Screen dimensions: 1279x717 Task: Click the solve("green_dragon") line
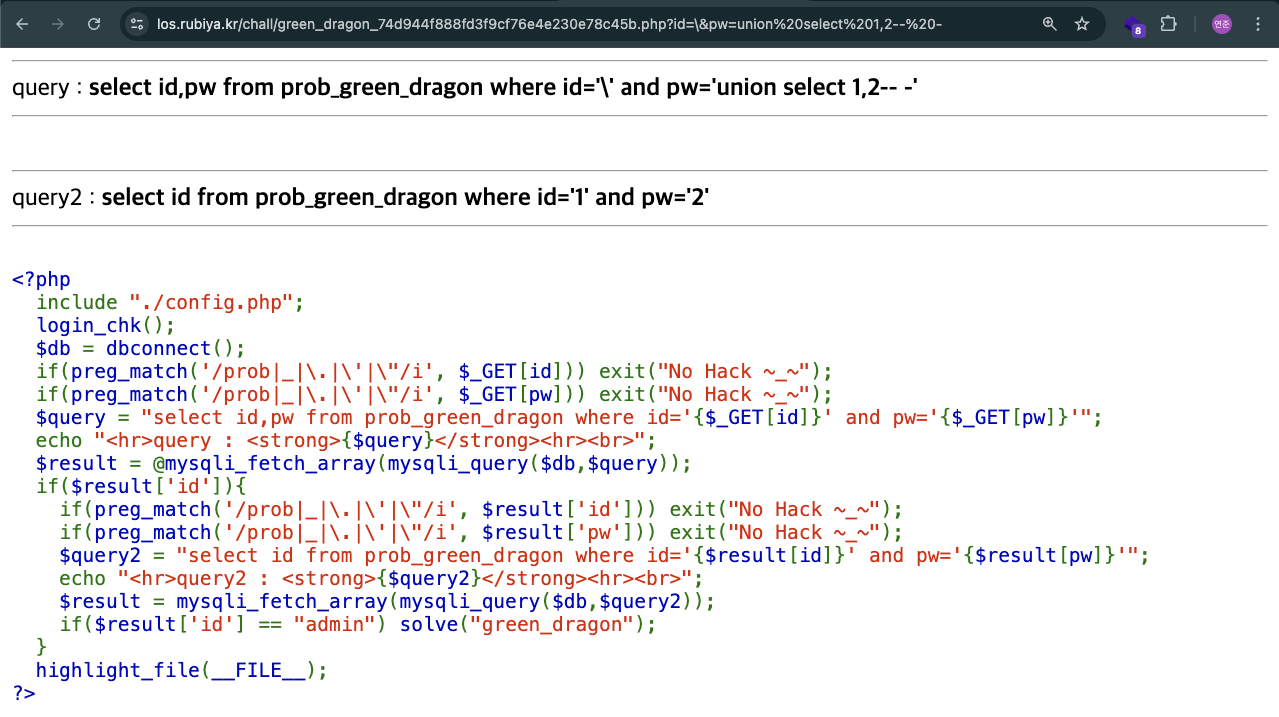[358, 625]
